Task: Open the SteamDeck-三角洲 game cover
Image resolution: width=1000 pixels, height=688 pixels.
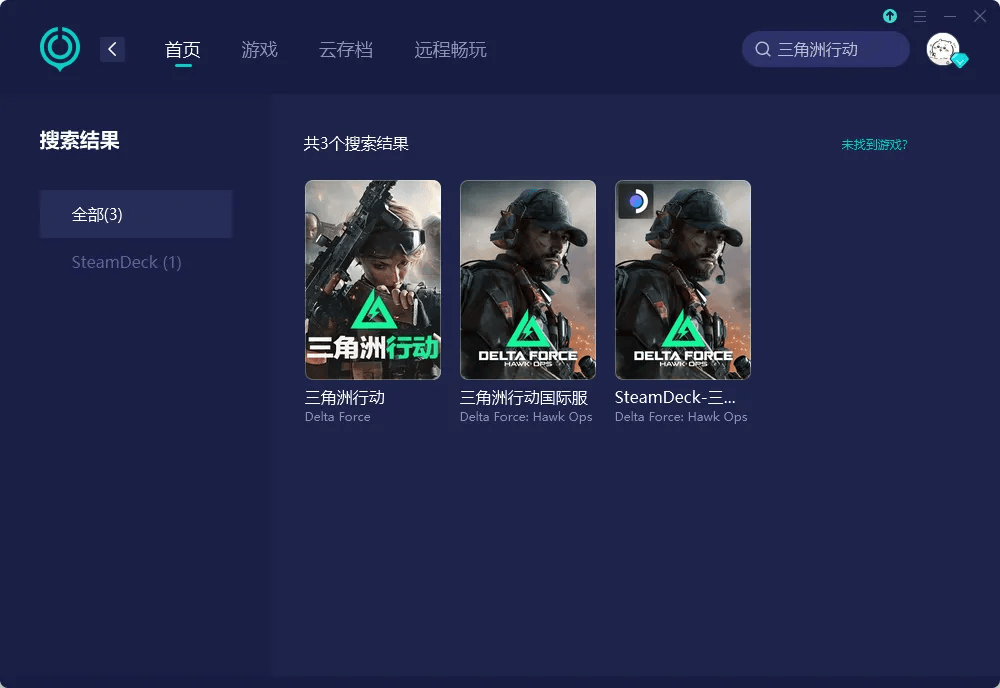Action: click(682, 279)
